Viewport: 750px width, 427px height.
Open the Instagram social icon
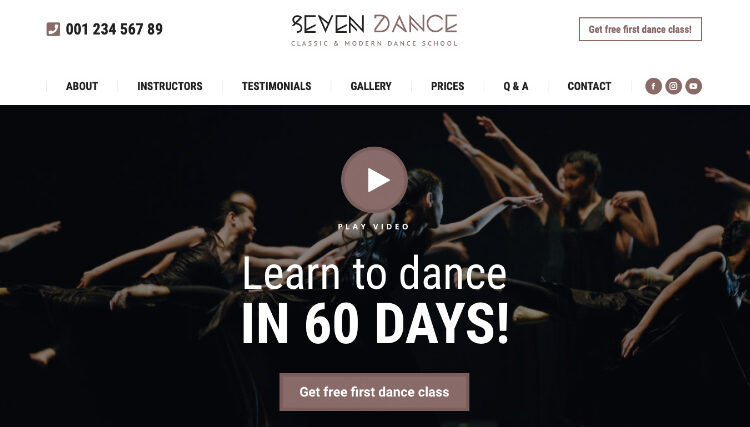pyautogui.click(x=673, y=86)
